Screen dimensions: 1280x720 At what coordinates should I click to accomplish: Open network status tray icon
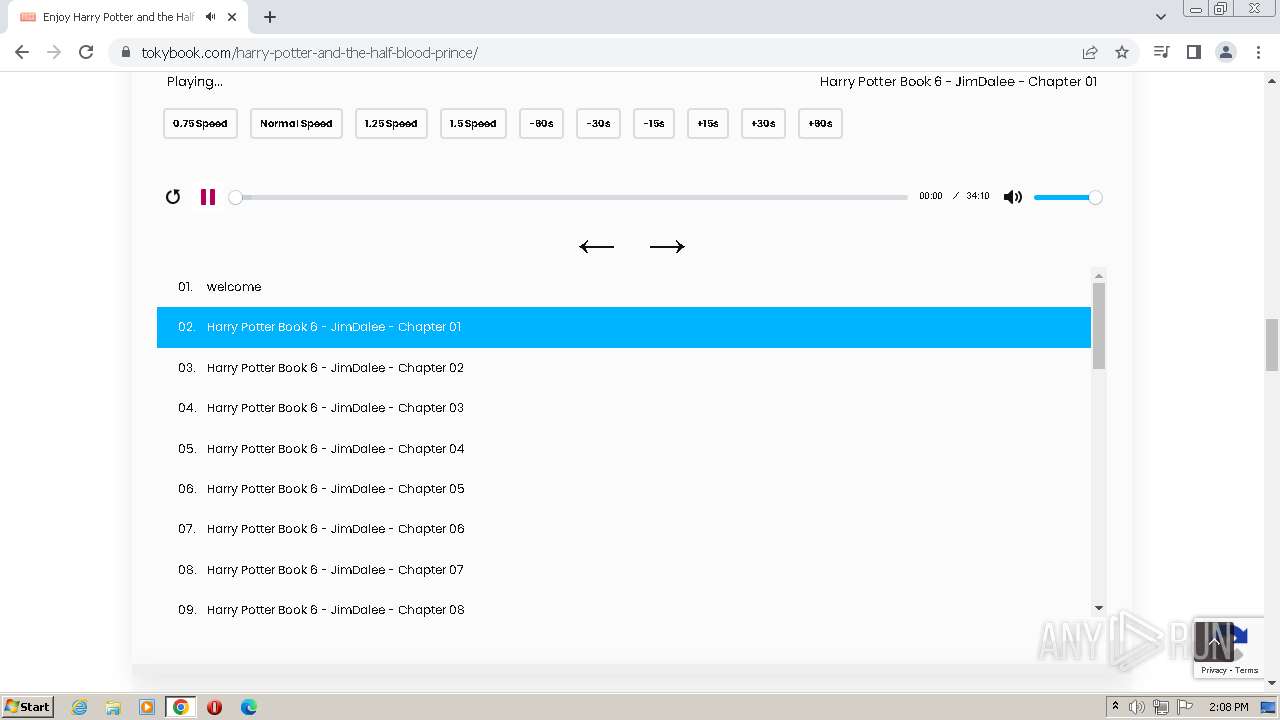tap(1161, 707)
